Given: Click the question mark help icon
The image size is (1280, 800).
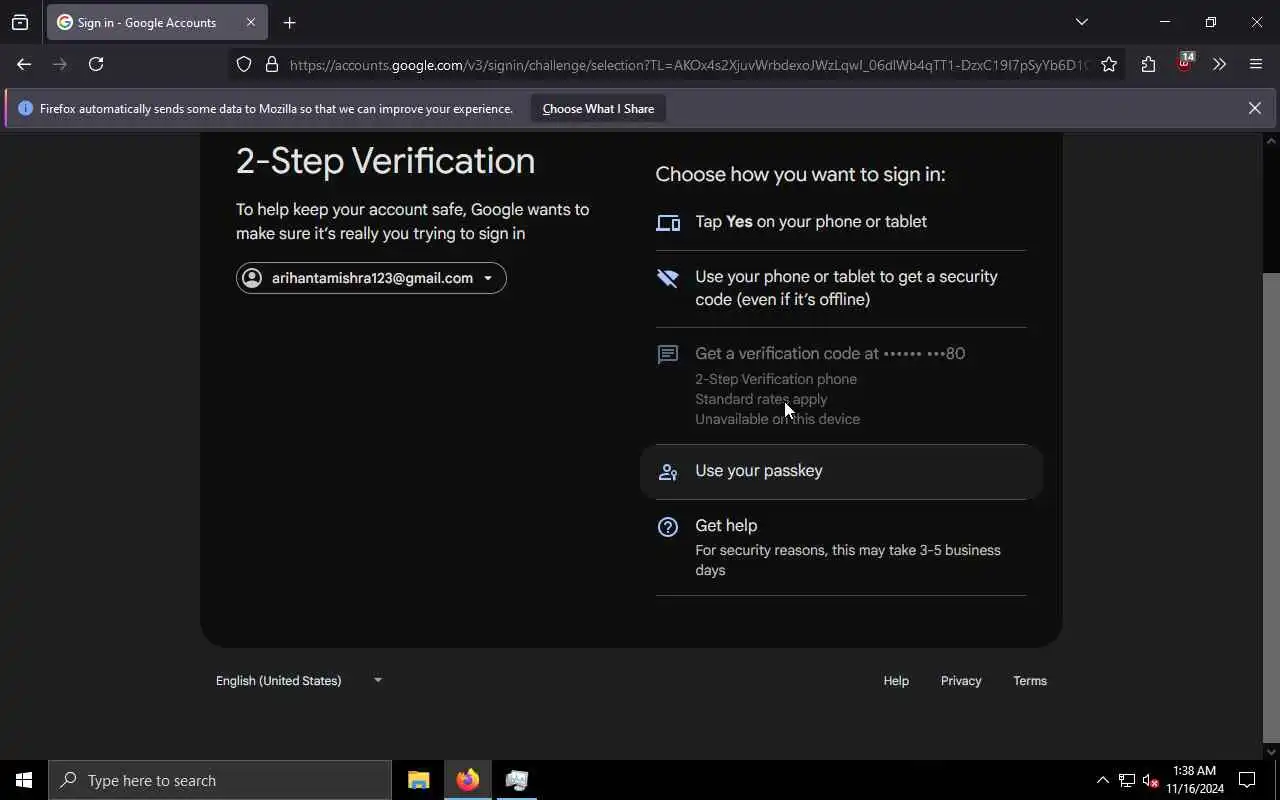Looking at the screenshot, I should [668, 527].
